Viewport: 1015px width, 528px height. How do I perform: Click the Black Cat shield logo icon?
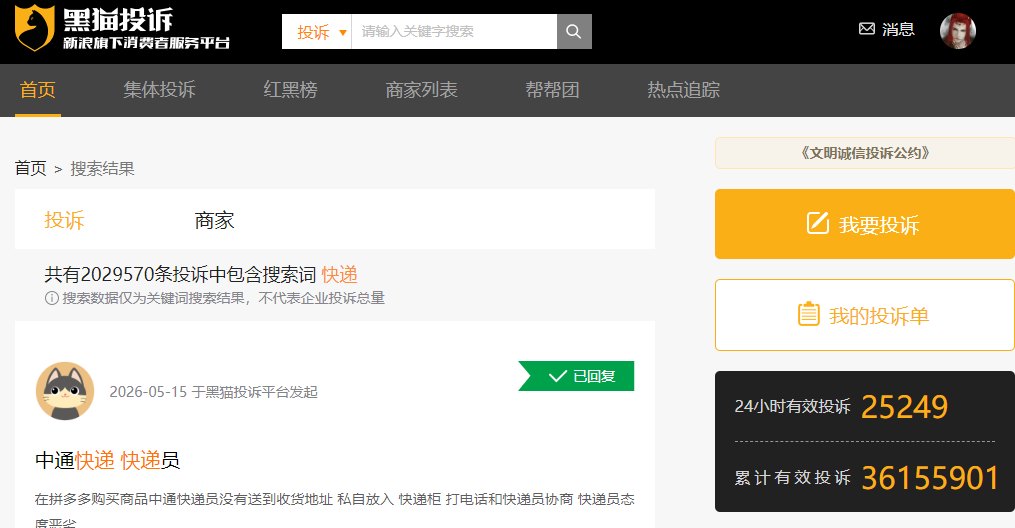click(34, 28)
